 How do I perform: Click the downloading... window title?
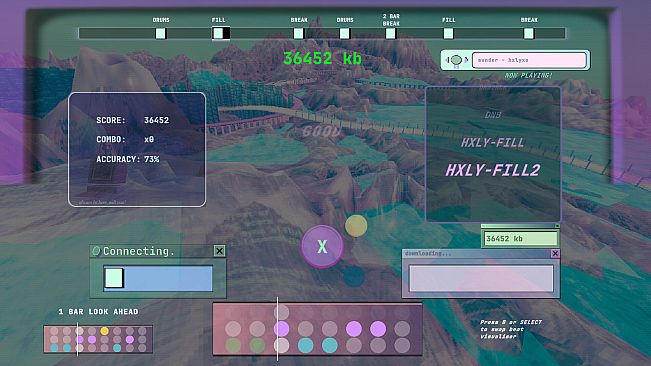[x=428, y=253]
